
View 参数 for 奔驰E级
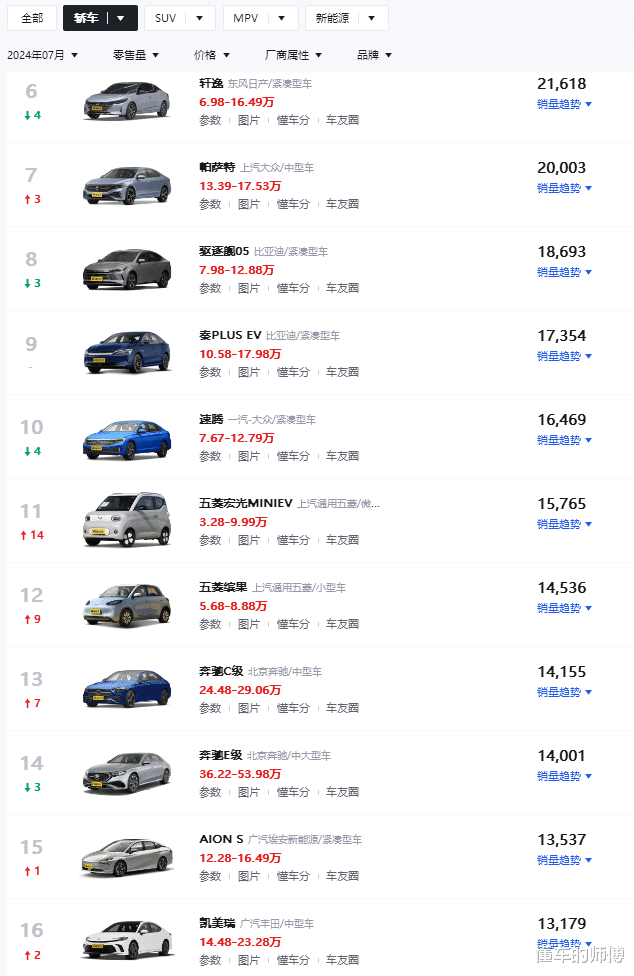point(210,792)
